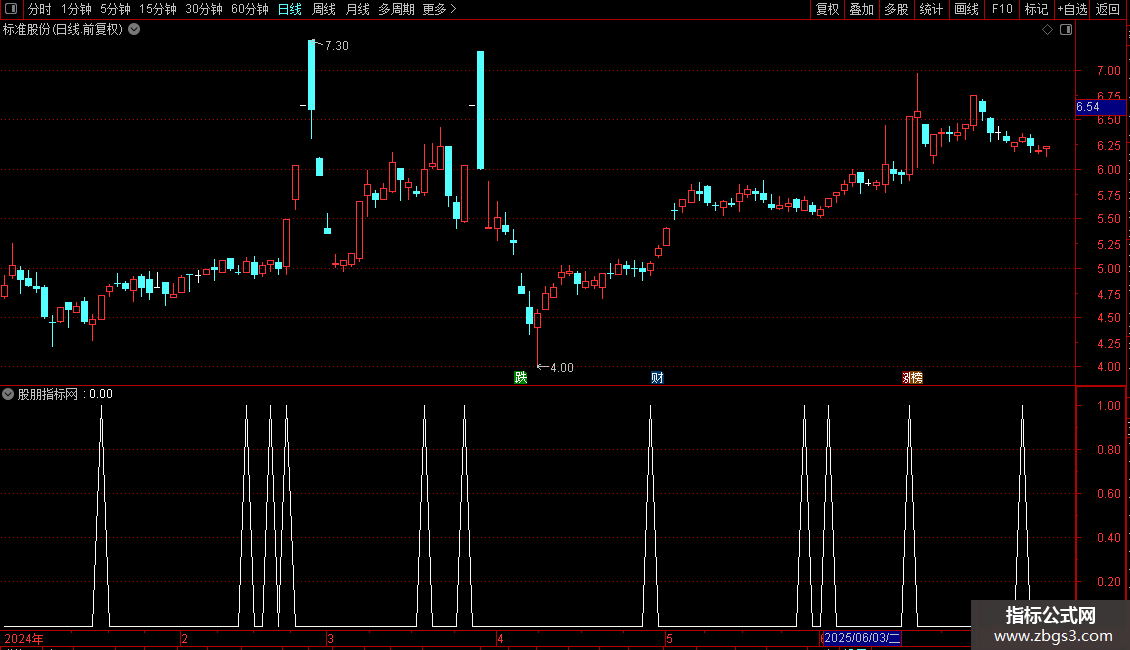The width and height of the screenshot is (1130, 650).
Task: Switch to 周线 weekly period
Action: [324, 9]
